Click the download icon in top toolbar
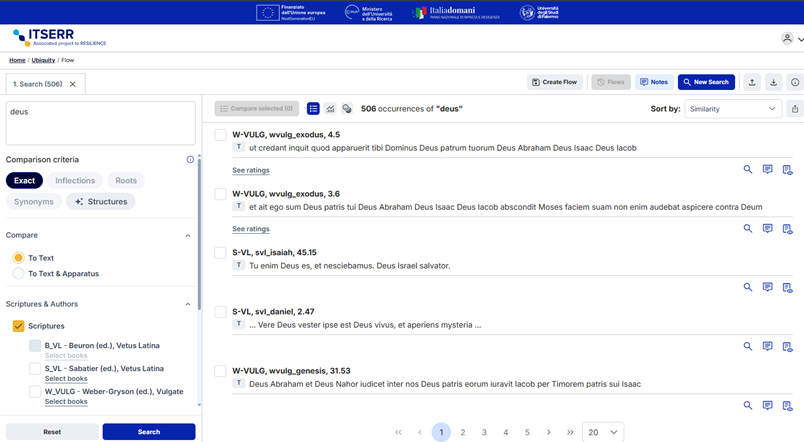Screen dimensions: 804x442 point(773,82)
